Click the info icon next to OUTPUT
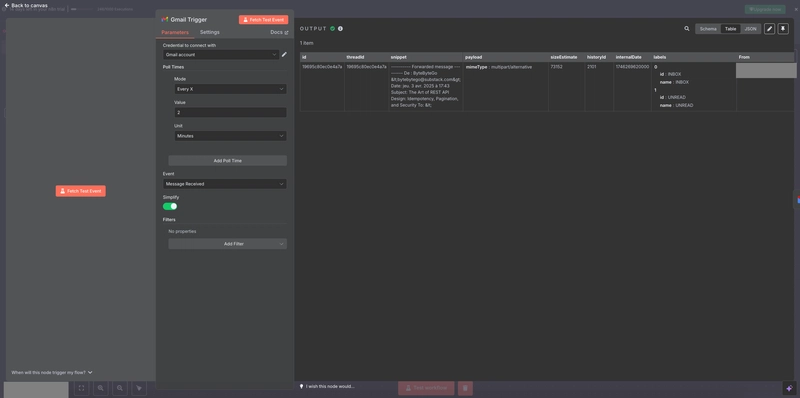Screen dimensions: 800x398 [340, 29]
